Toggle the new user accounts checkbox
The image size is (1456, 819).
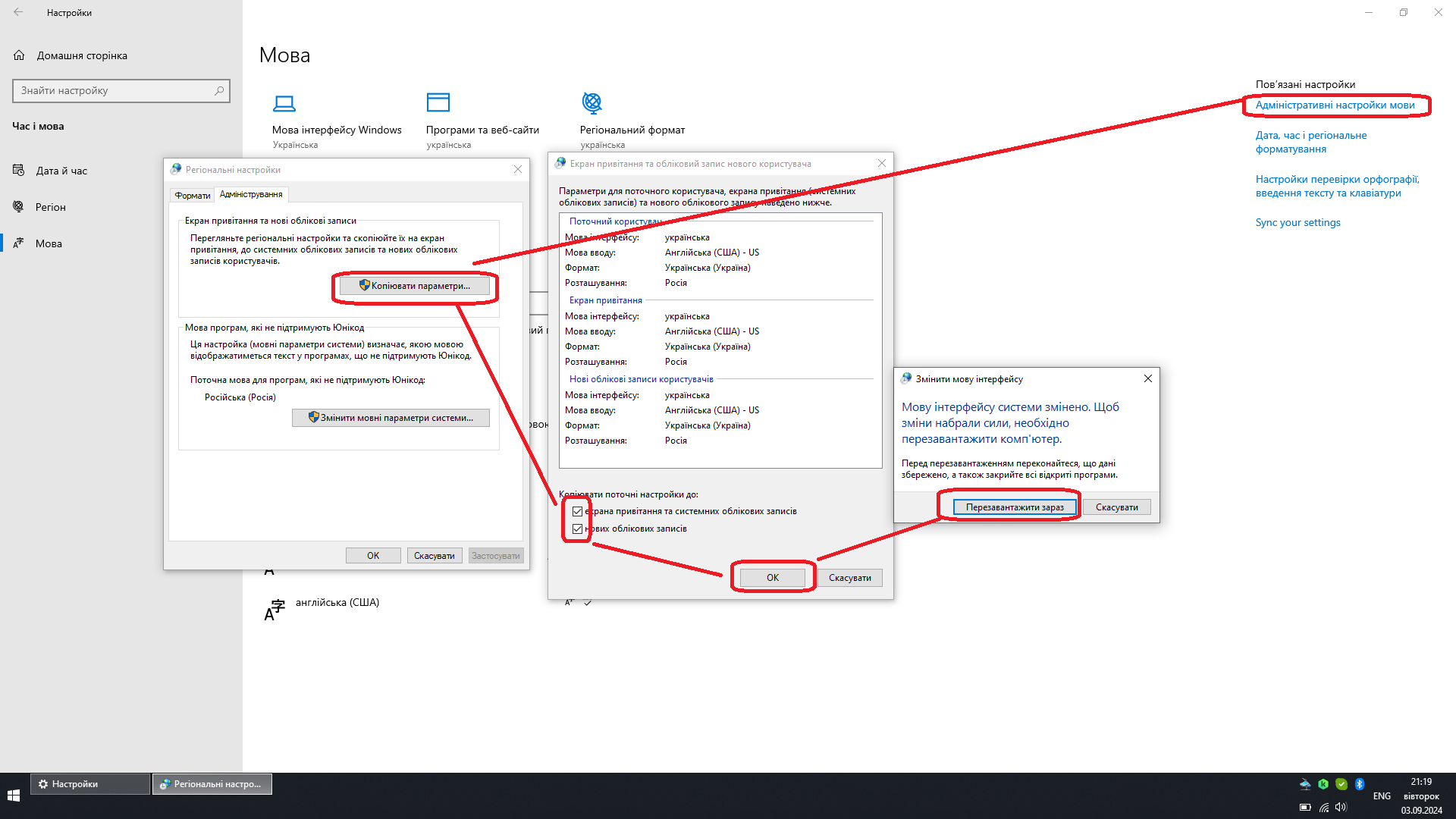coord(578,529)
